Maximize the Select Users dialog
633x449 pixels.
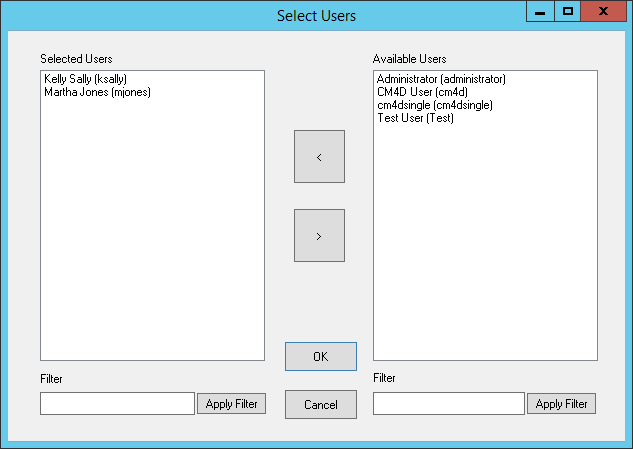567,12
